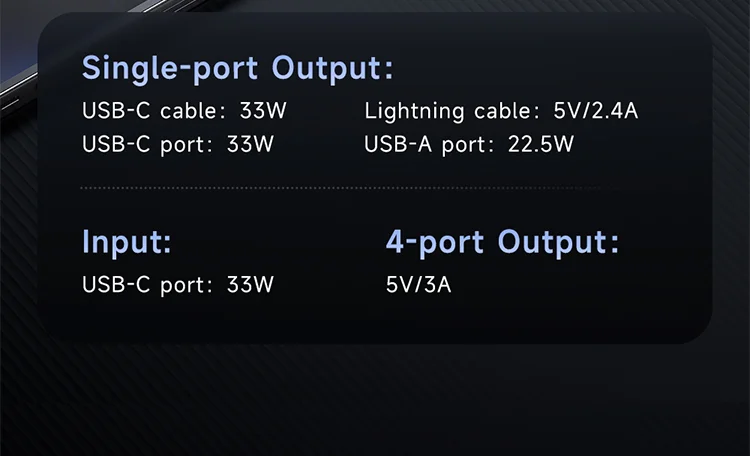Click the Input heading
Screen dimensions: 750x456
point(127,242)
